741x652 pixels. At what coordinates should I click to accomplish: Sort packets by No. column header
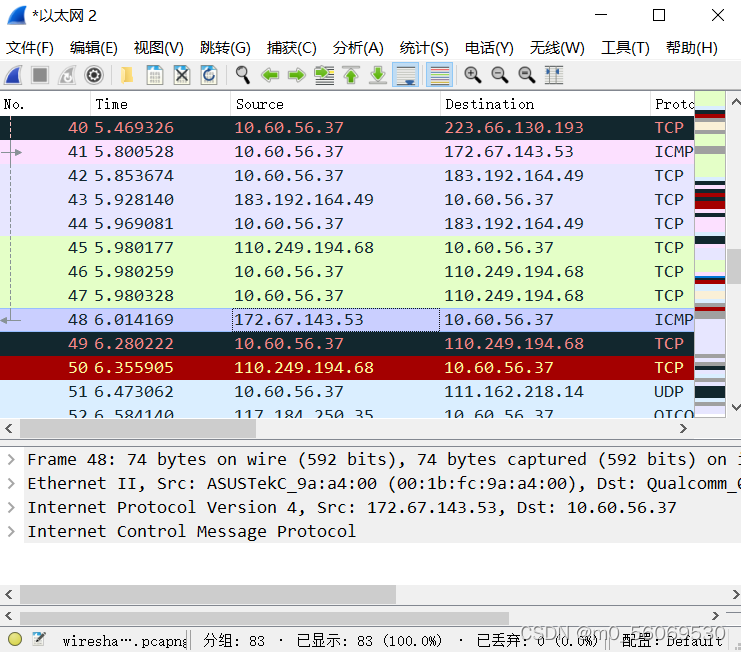tap(45, 104)
